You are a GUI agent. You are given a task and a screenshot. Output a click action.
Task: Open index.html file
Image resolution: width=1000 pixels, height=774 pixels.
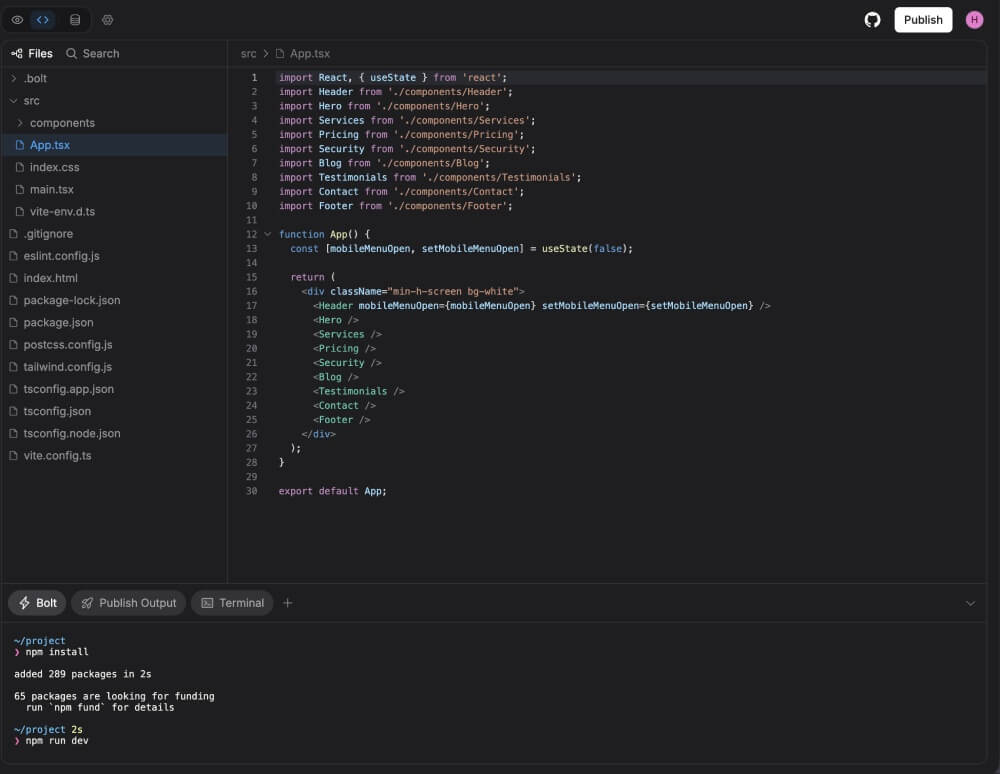115,278
